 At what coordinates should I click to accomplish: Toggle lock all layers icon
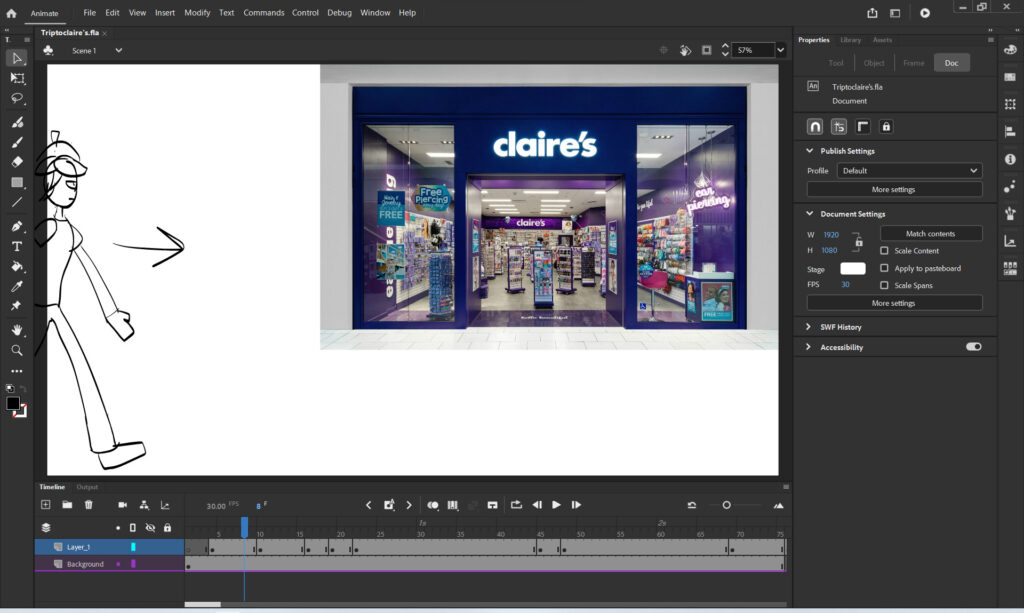[x=167, y=527]
